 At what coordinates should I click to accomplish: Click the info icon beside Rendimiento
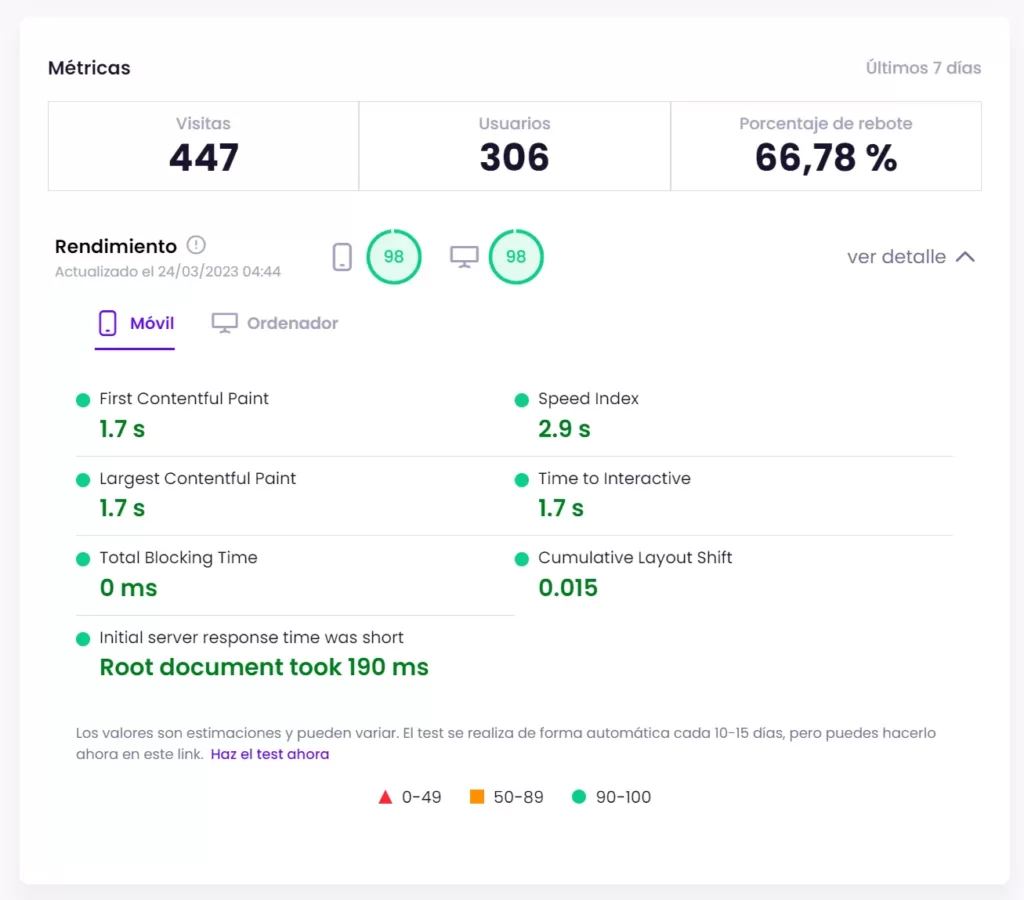pos(196,245)
